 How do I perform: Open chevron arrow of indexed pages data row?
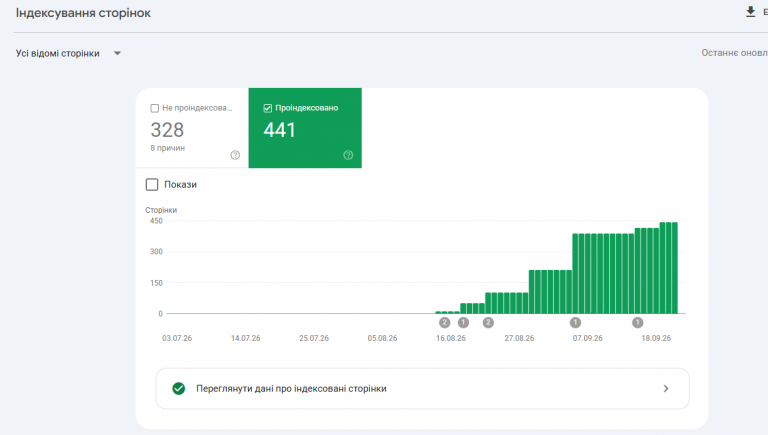point(666,388)
